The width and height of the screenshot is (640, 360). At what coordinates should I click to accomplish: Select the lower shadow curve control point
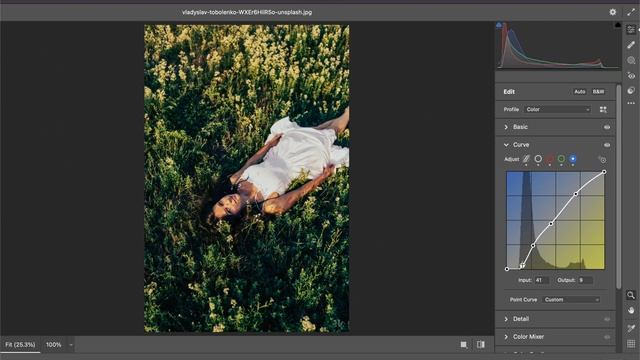point(533,245)
